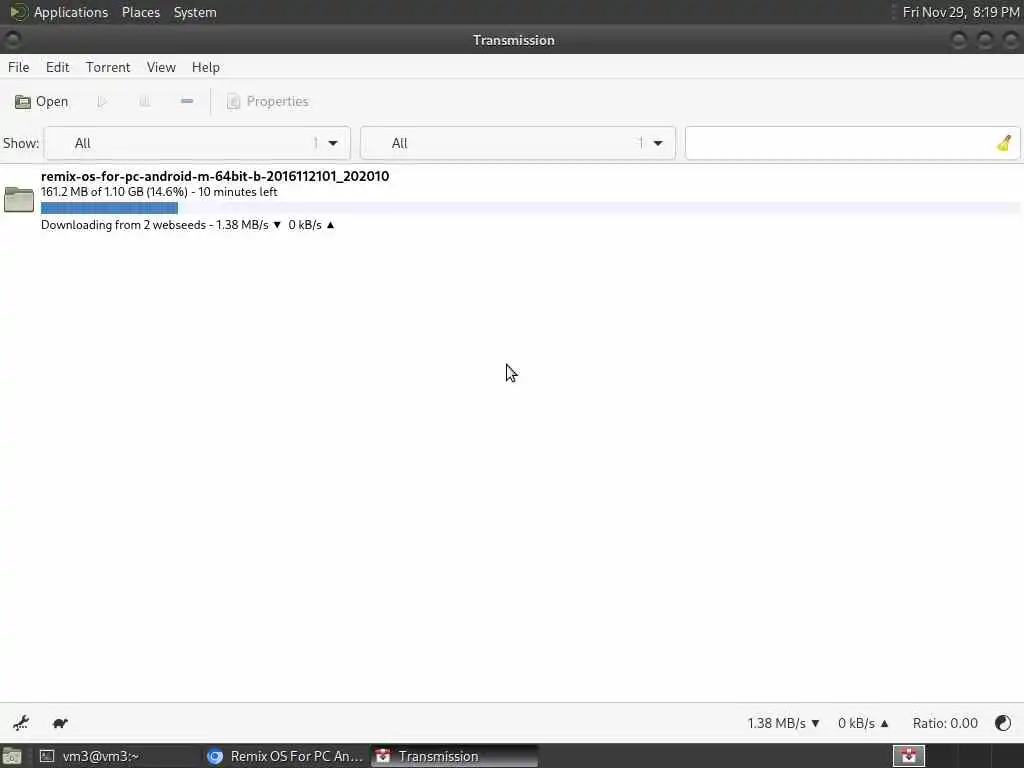Switch to the vm3@vm3:~ terminal window
1024x768 pixels.
[x=118, y=756]
